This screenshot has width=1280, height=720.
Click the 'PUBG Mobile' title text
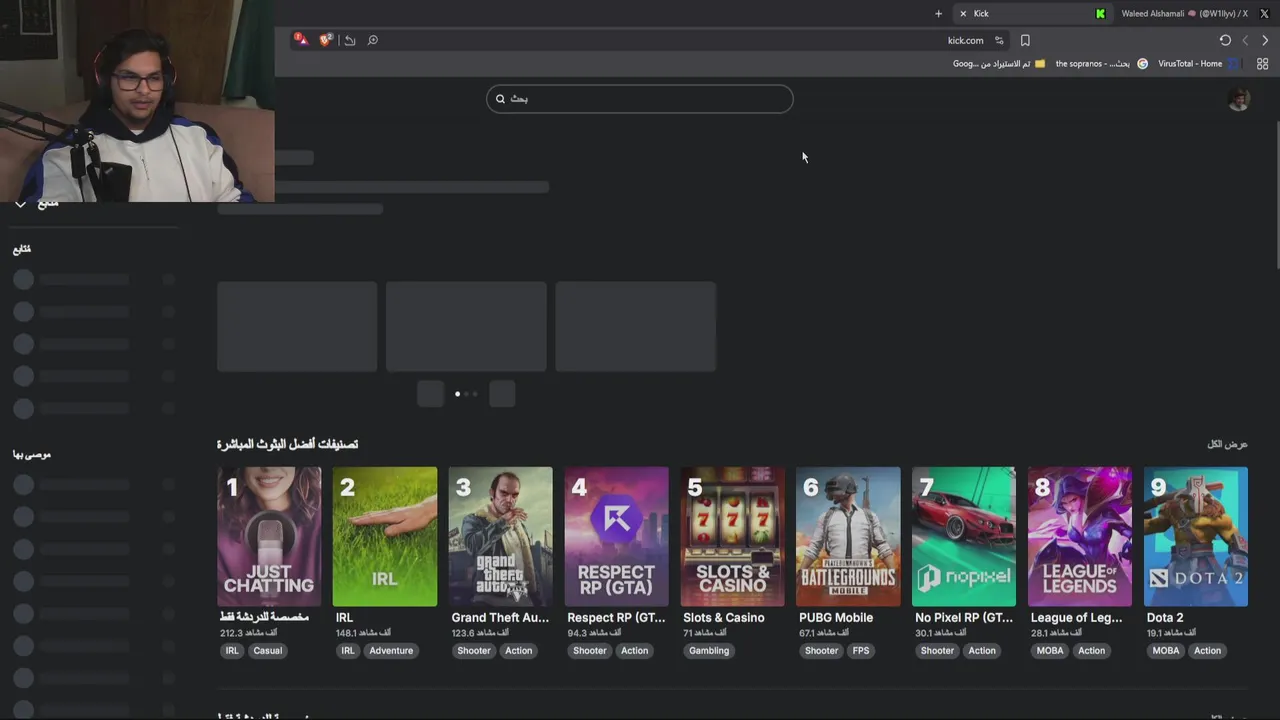coord(836,617)
